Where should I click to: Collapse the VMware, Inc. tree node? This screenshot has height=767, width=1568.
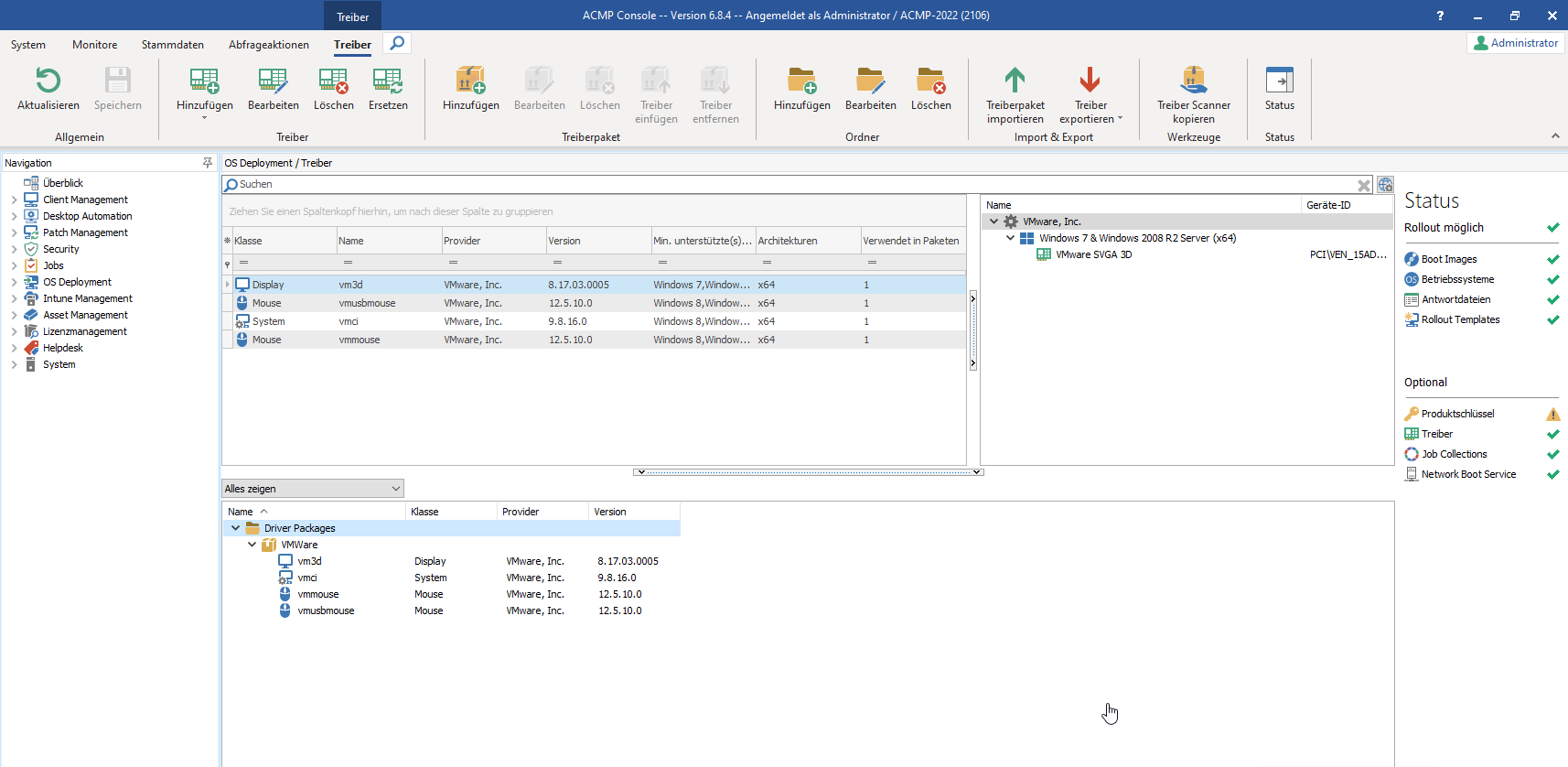click(993, 221)
